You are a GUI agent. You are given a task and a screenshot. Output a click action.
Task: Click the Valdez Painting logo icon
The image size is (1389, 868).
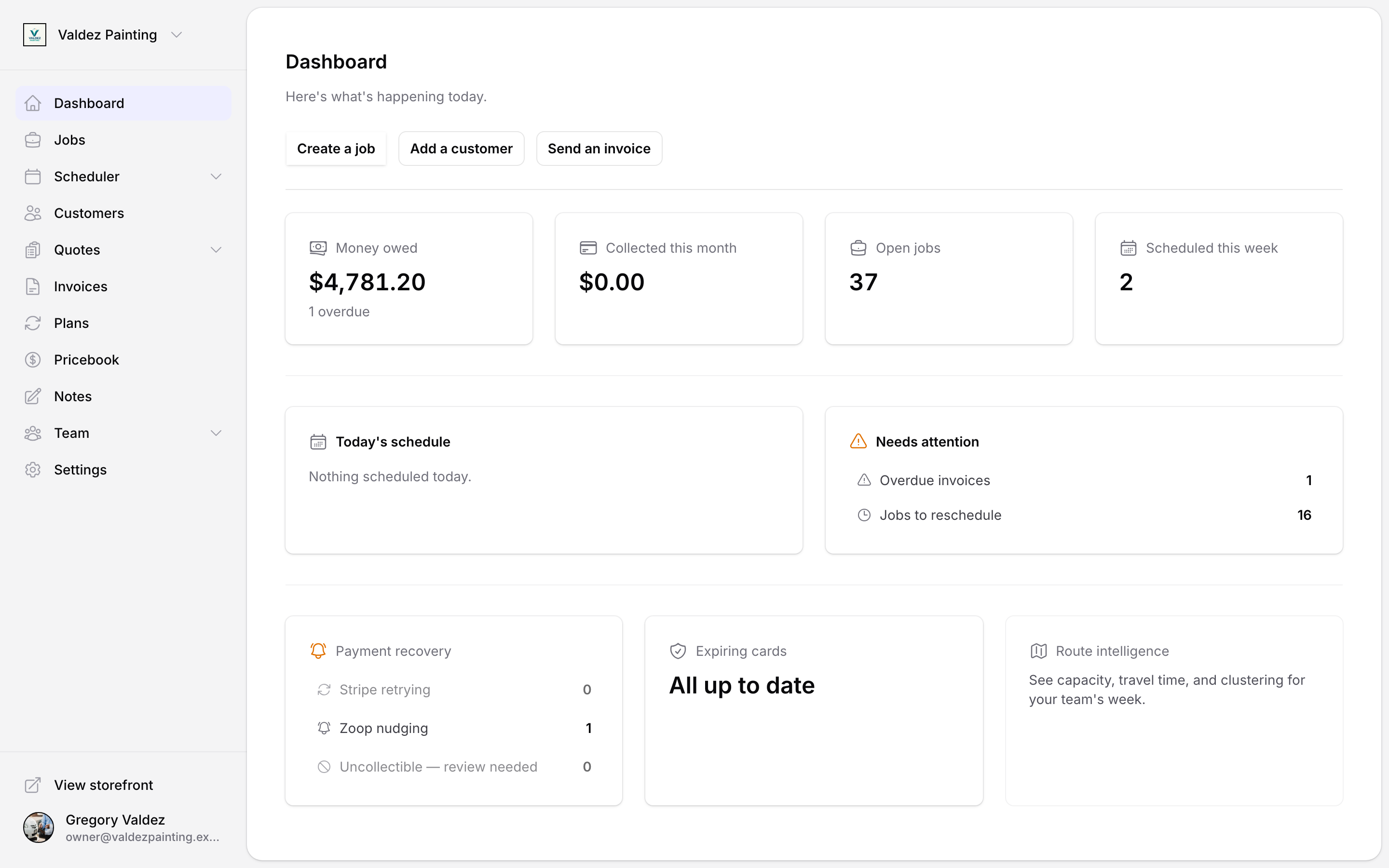(x=34, y=34)
